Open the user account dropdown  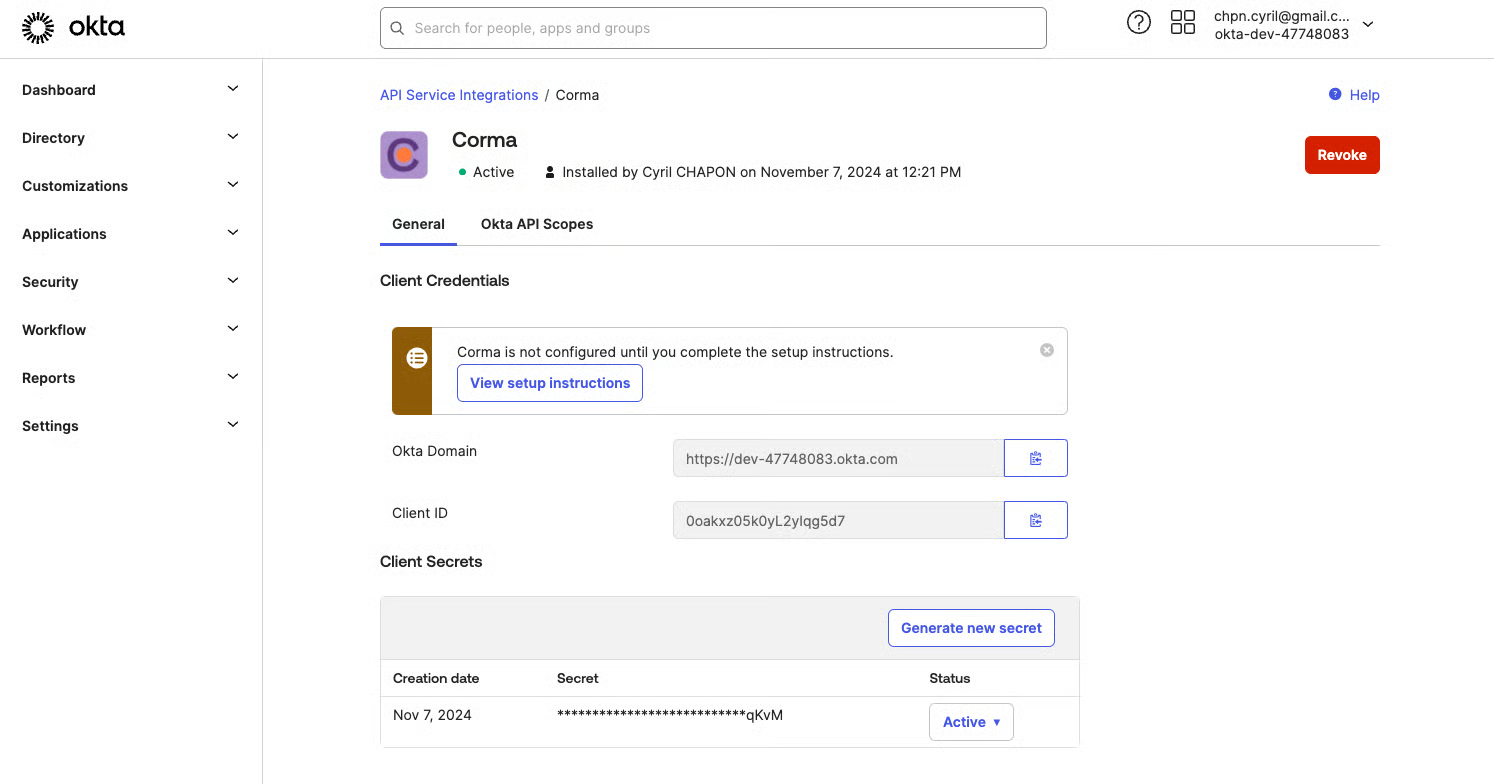tap(1368, 25)
